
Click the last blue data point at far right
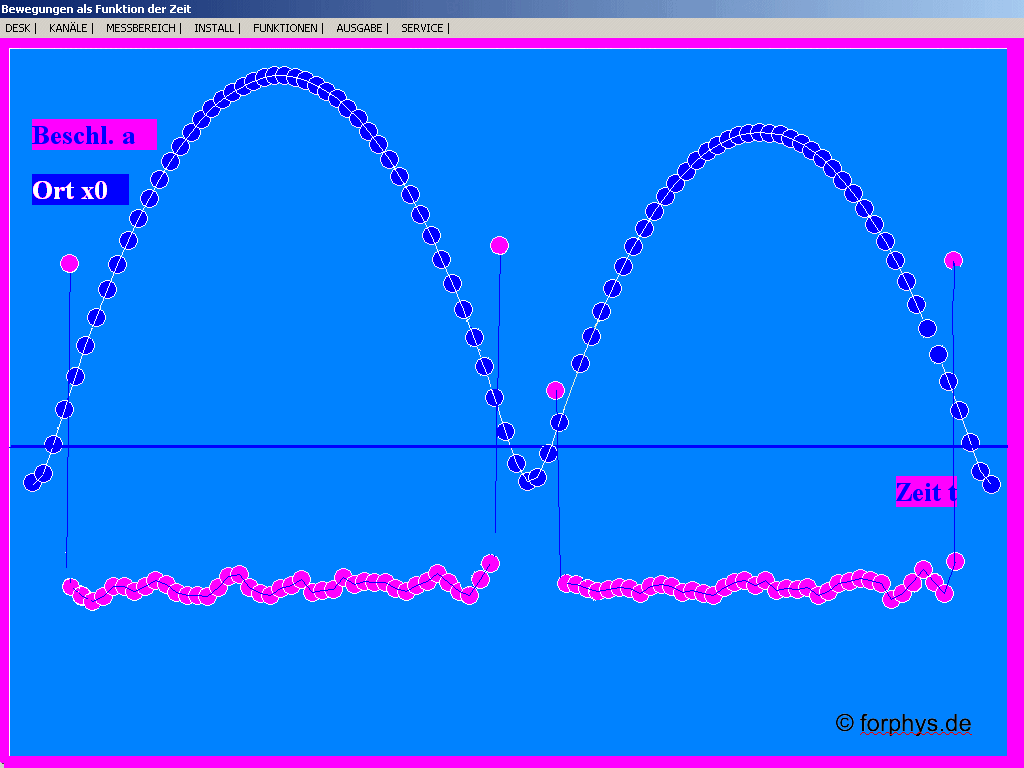(991, 484)
